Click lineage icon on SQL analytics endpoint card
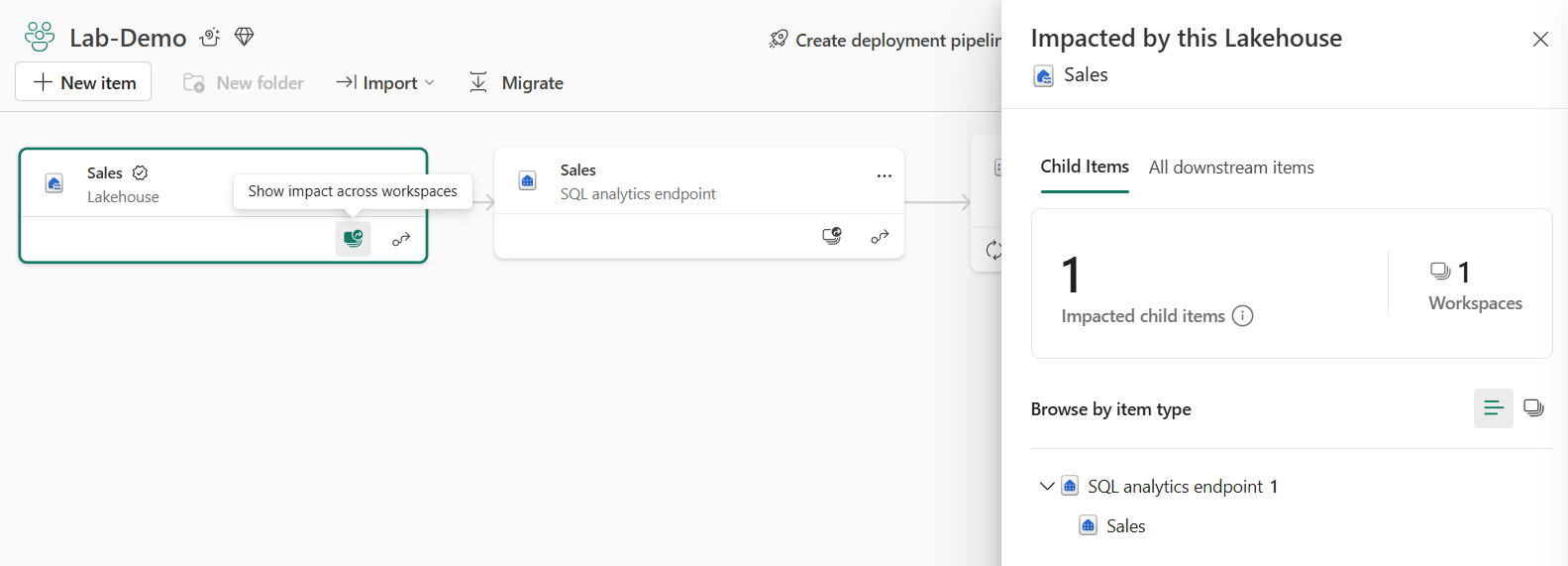Image resolution: width=1568 pixels, height=566 pixels. (880, 237)
